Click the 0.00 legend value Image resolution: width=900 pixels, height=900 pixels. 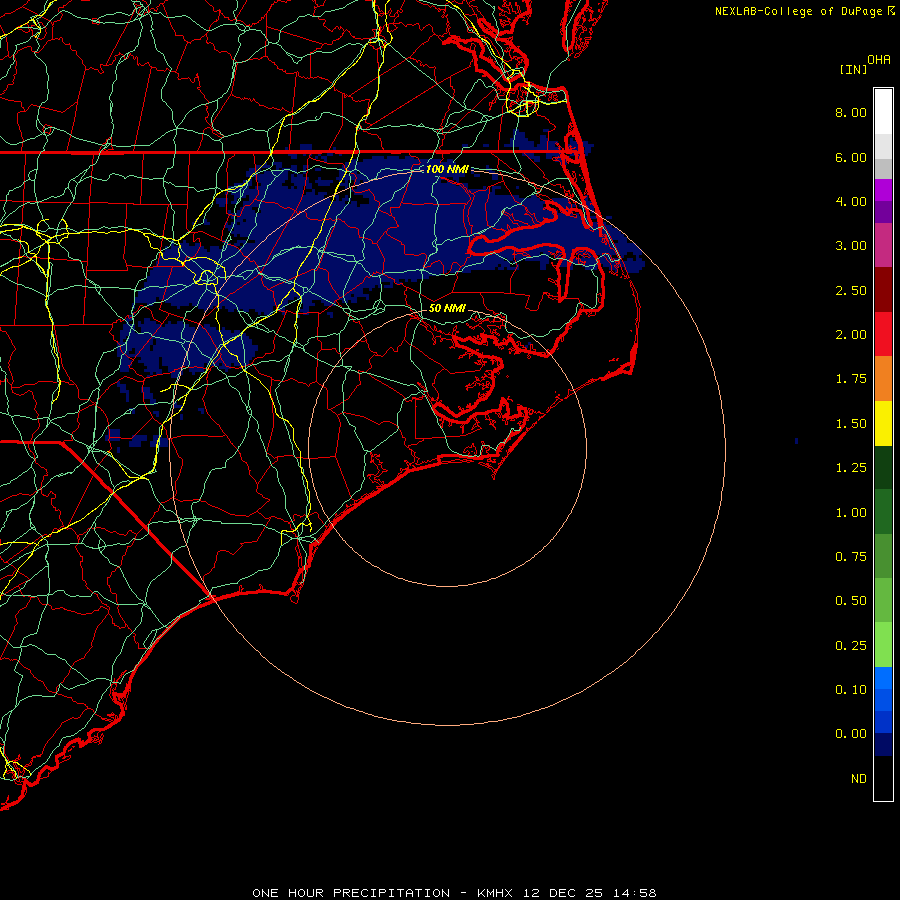tap(851, 734)
